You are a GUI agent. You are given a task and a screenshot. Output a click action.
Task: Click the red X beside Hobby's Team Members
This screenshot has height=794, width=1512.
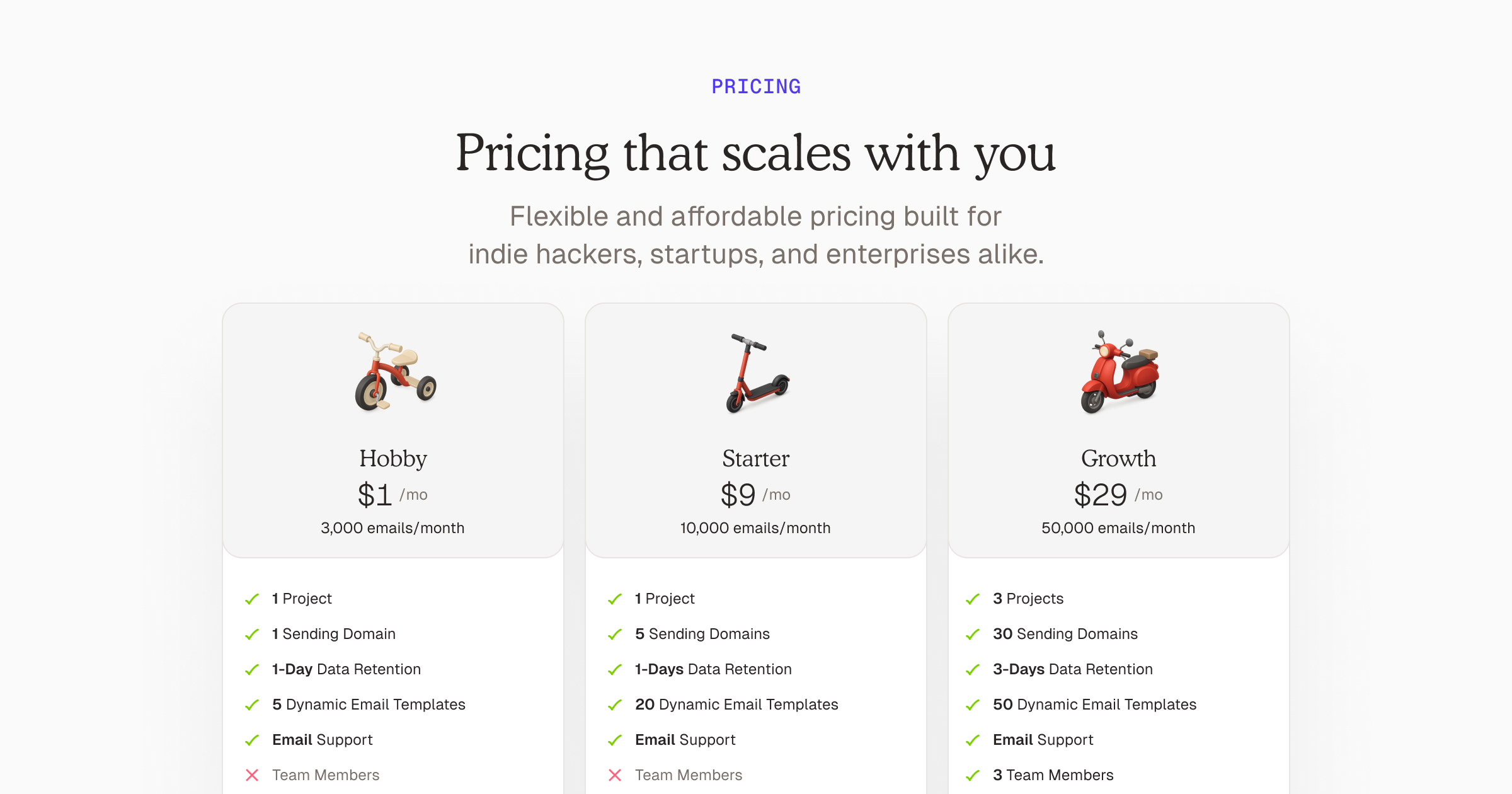click(252, 775)
